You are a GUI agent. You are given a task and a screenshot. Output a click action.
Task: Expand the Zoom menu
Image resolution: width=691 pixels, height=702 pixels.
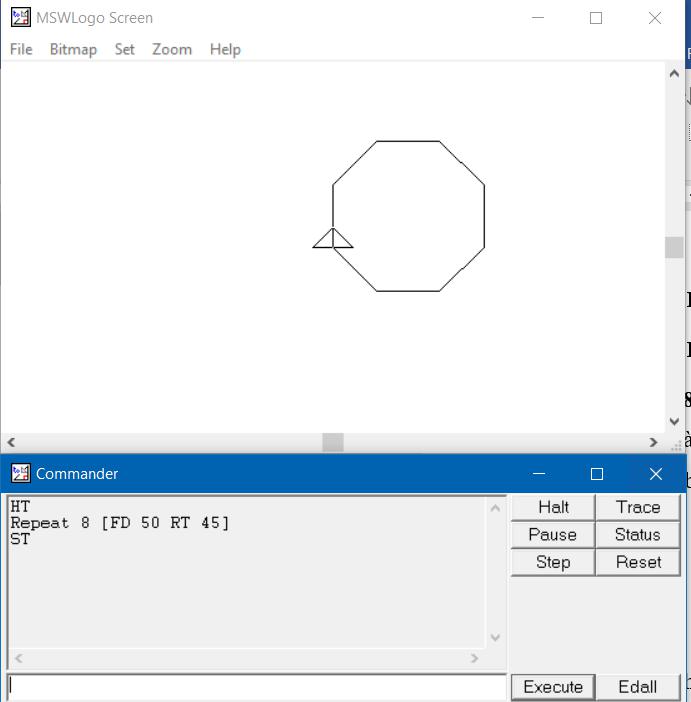pyautogui.click(x=171, y=49)
